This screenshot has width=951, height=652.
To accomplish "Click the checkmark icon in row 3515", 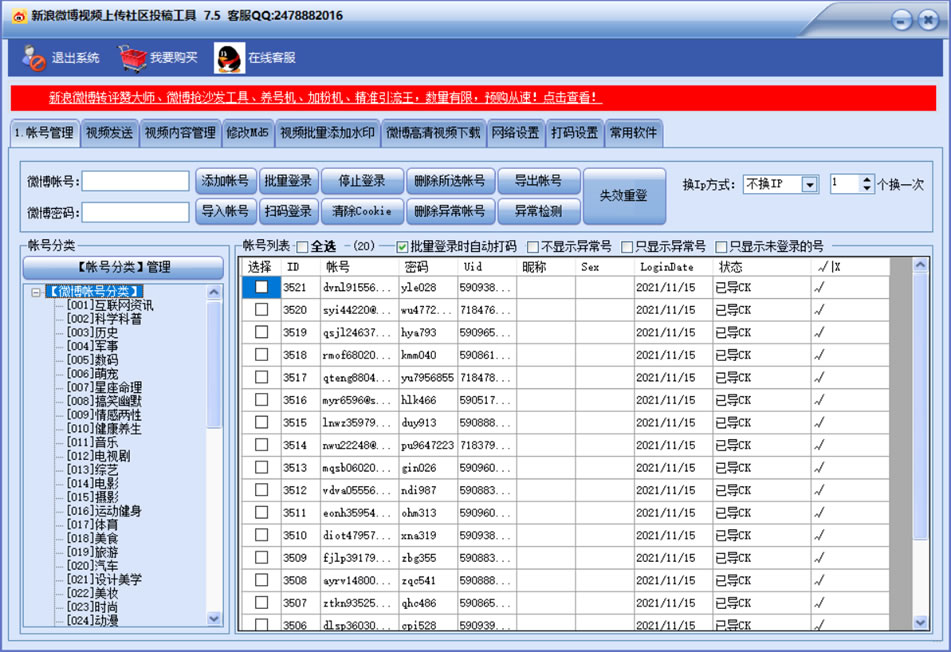I will [819, 423].
